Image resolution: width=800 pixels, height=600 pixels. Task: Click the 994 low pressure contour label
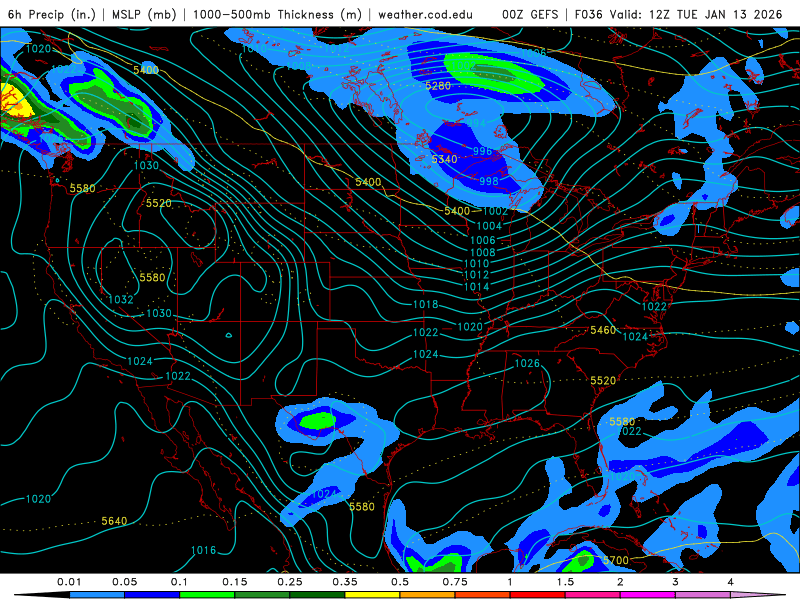click(477, 123)
